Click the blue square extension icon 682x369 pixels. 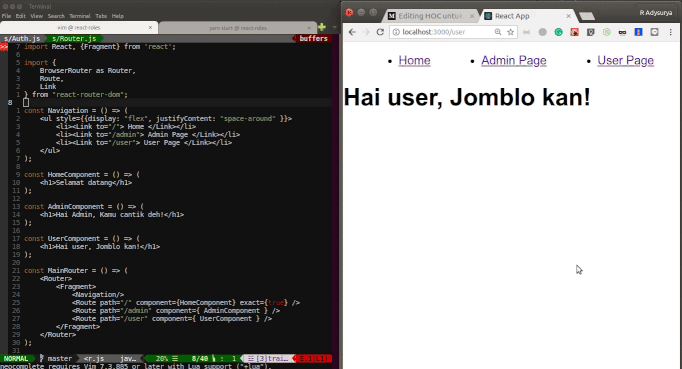[638, 32]
